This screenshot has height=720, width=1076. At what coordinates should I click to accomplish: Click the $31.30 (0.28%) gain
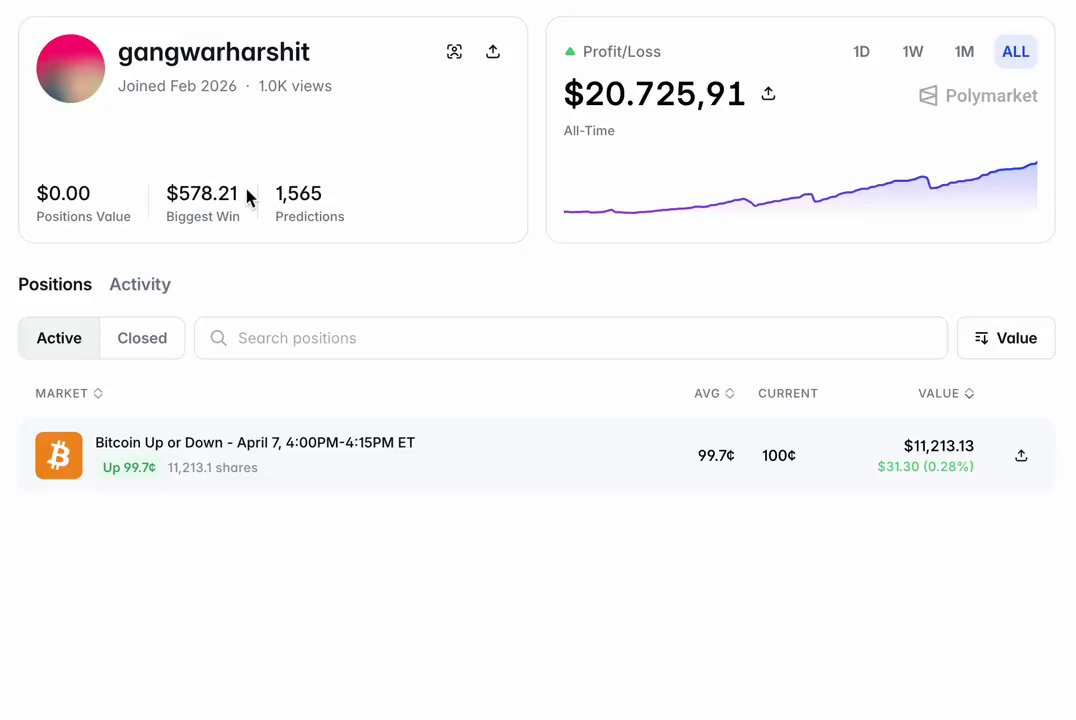click(926, 467)
